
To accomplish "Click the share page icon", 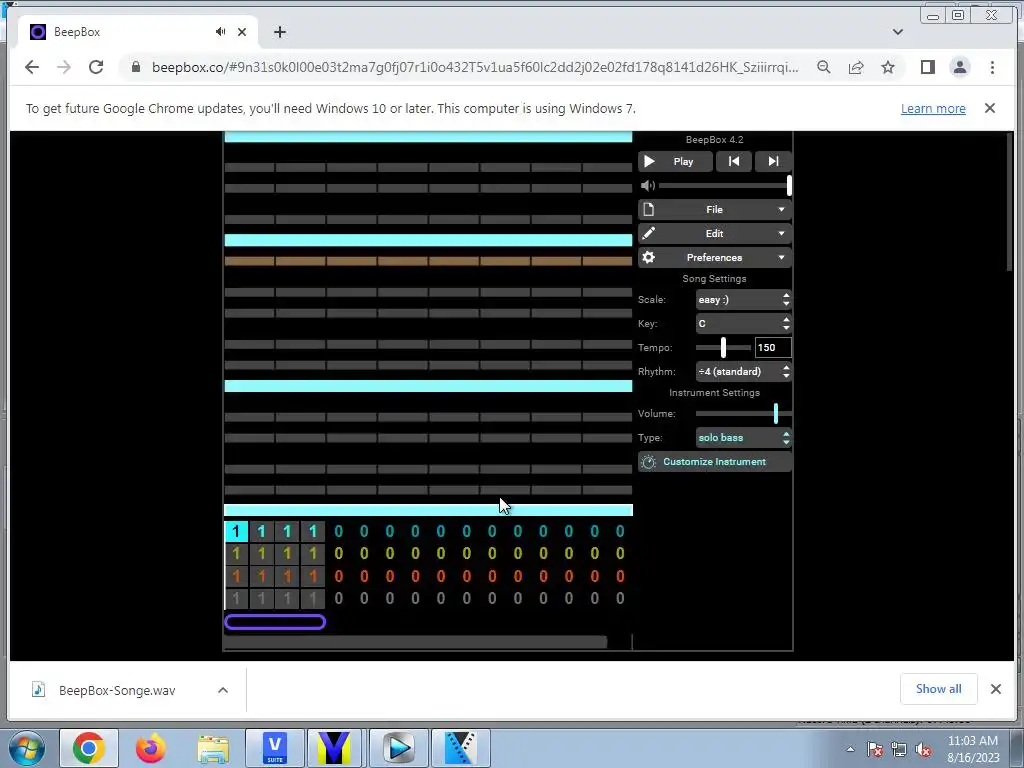I will pos(856,67).
